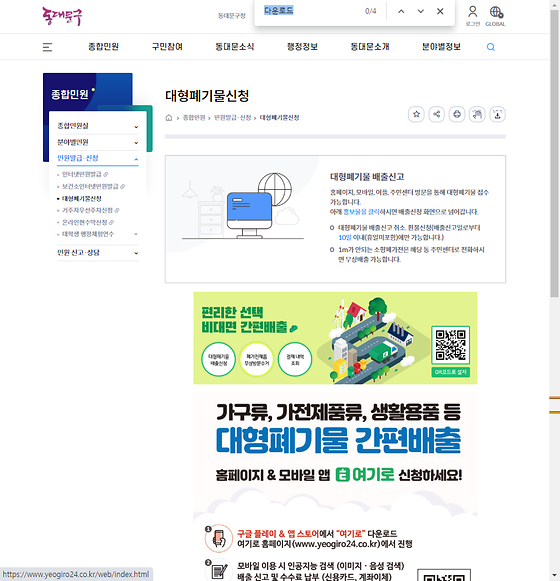Click the page vertical scrollbar thumb

[x=554, y=152]
